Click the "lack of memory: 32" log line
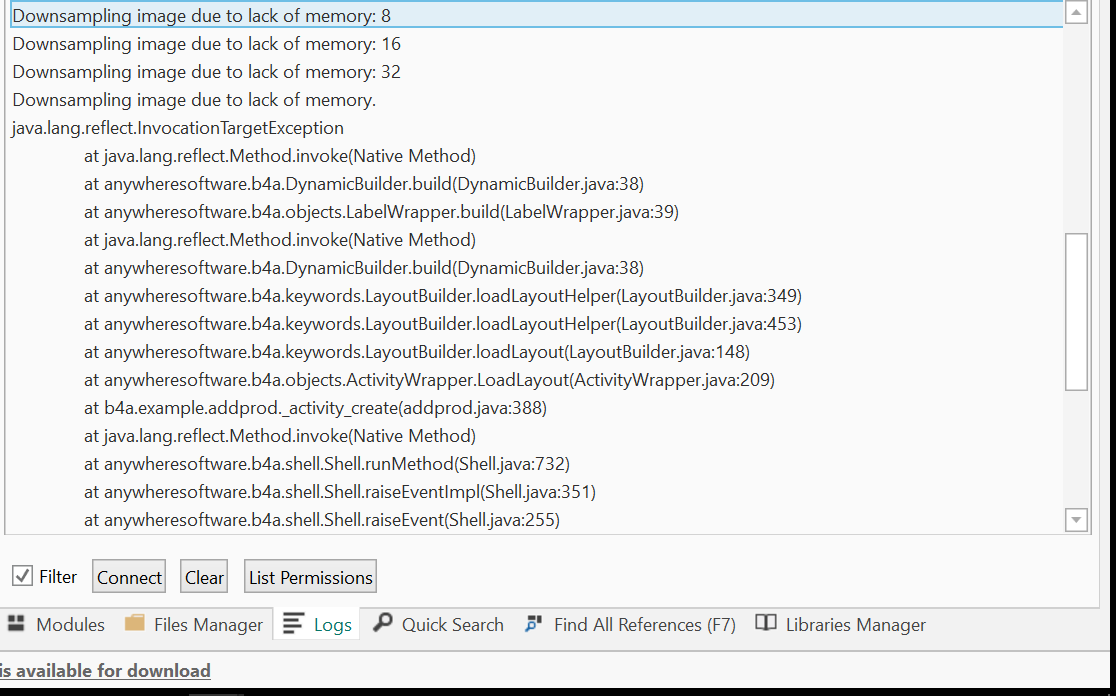Viewport: 1116px width, 696px height. click(206, 72)
